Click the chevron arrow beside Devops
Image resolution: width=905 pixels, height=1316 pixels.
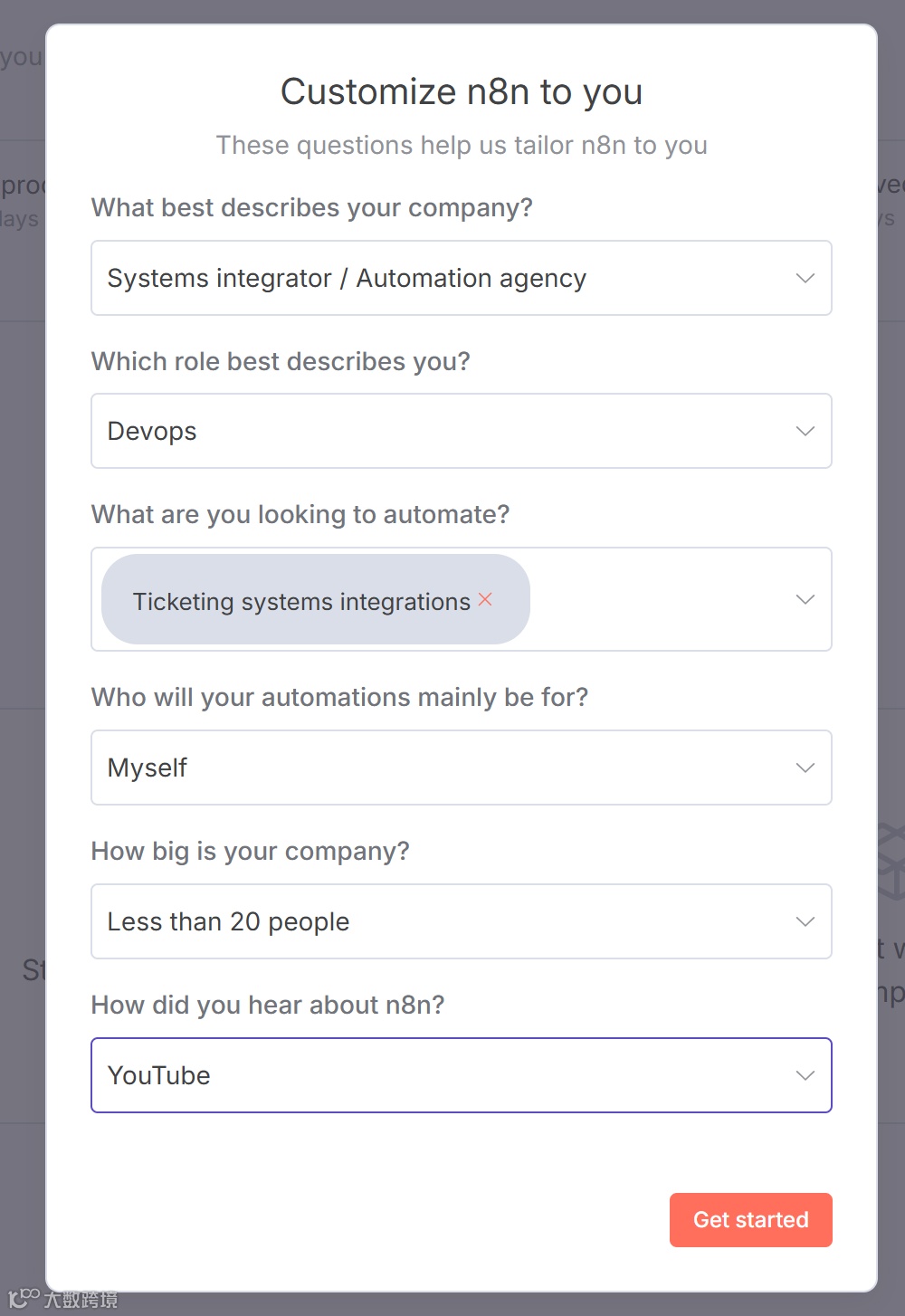(805, 431)
